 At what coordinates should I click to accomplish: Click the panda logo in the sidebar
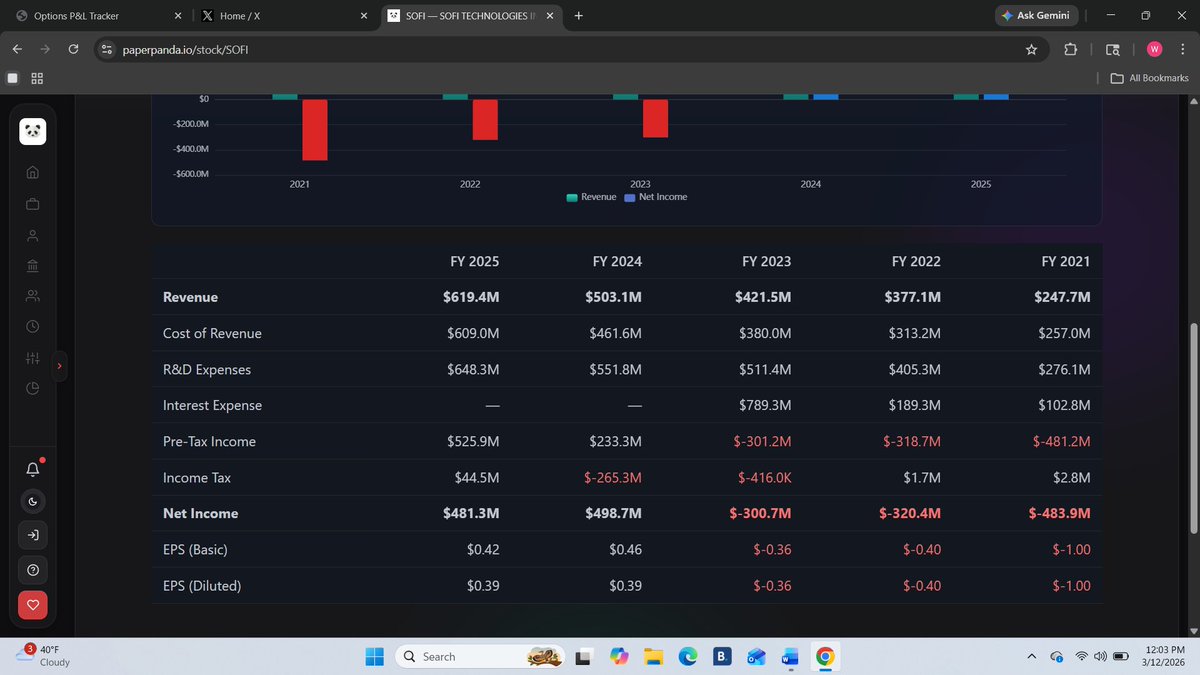tap(33, 132)
